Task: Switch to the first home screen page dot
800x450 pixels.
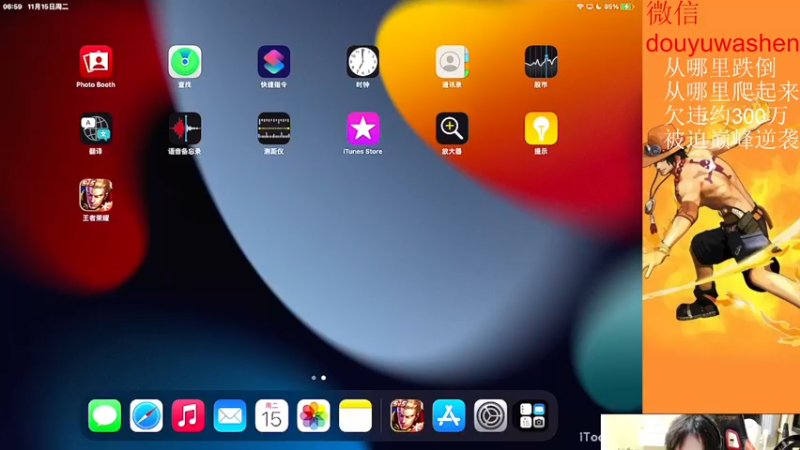Action: pyautogui.click(x=314, y=378)
